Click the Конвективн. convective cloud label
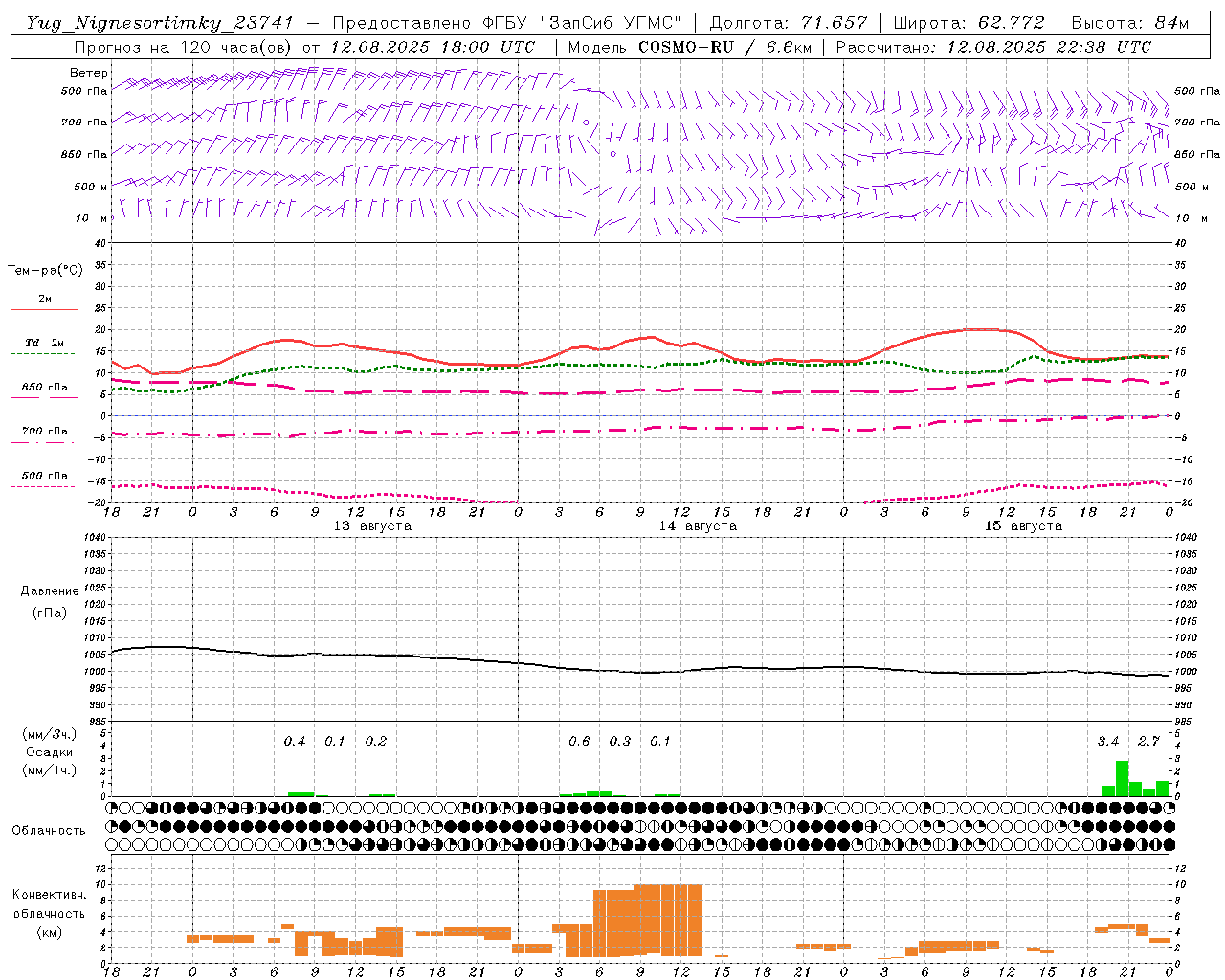Image resolution: width=1225 pixels, height=980 pixels. pos(49,895)
